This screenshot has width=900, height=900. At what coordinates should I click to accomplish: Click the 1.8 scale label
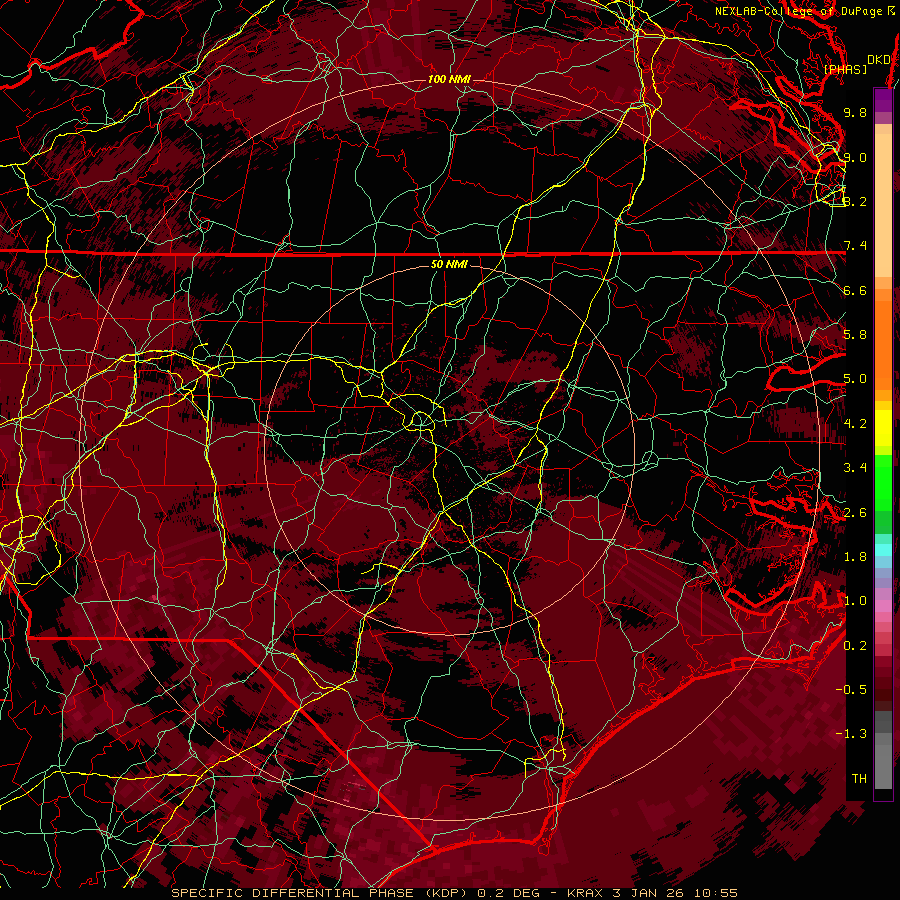point(855,557)
